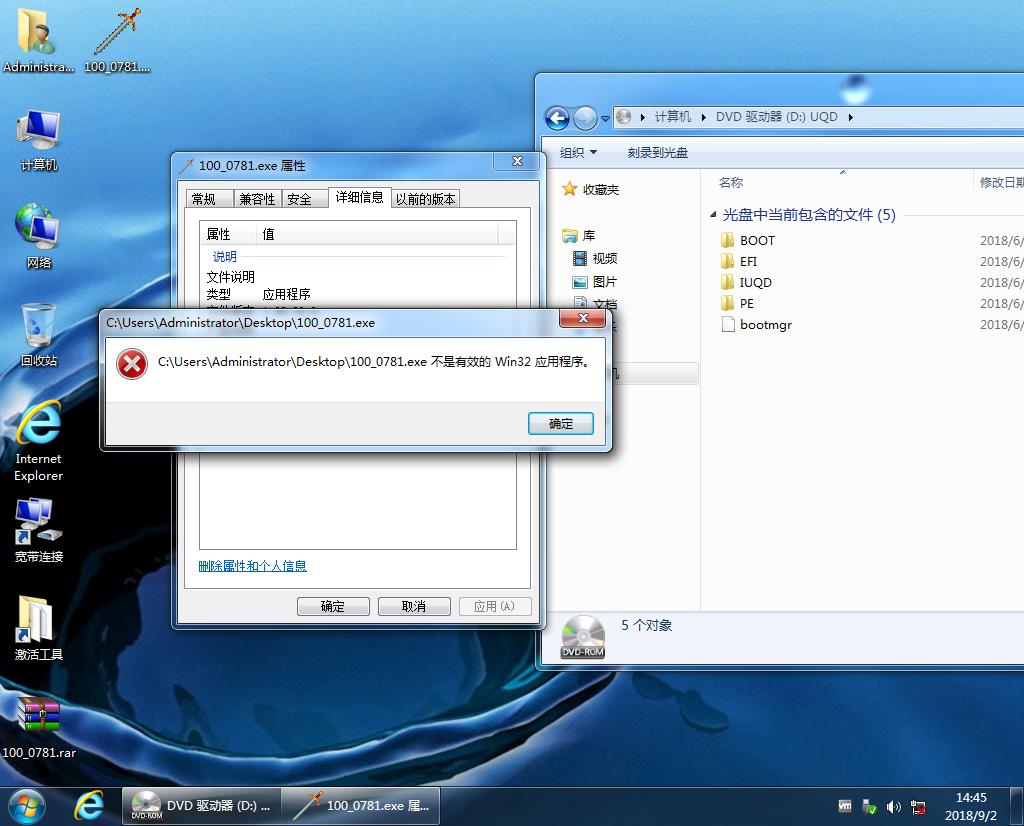Select the 文件说明 property row
This screenshot has width=1024, height=826.
tap(357, 277)
